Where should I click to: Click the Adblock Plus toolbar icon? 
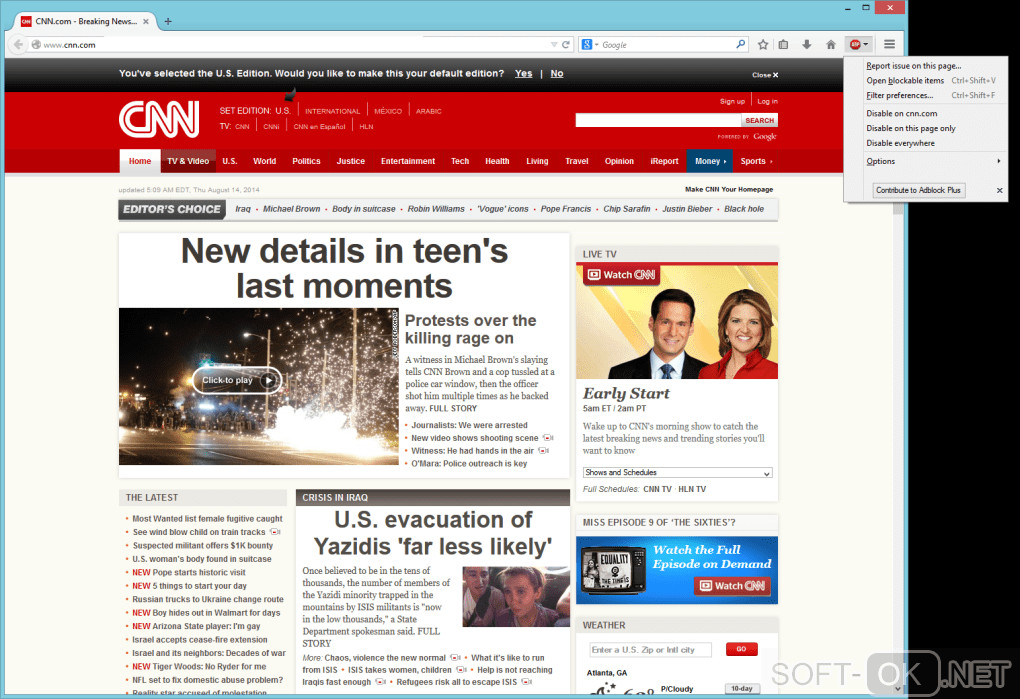tap(855, 44)
